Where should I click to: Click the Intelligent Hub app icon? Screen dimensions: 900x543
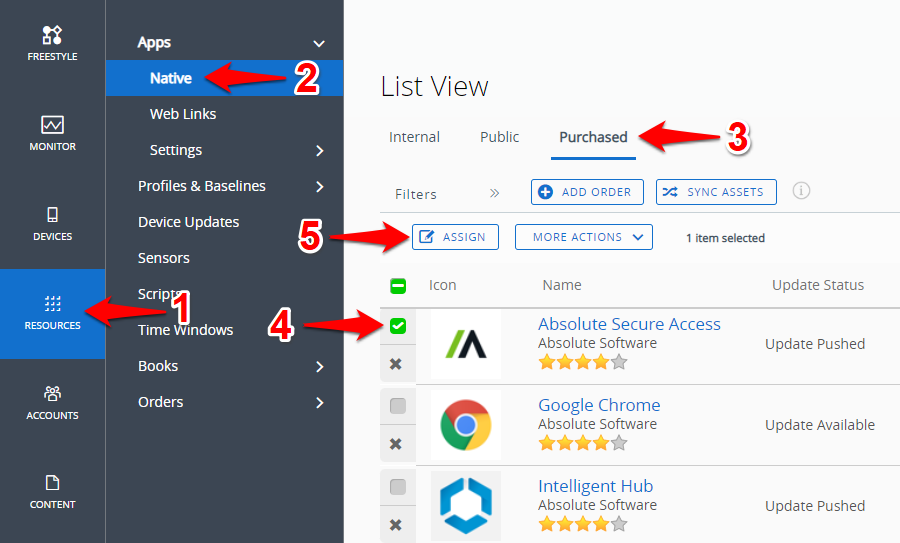(466, 506)
